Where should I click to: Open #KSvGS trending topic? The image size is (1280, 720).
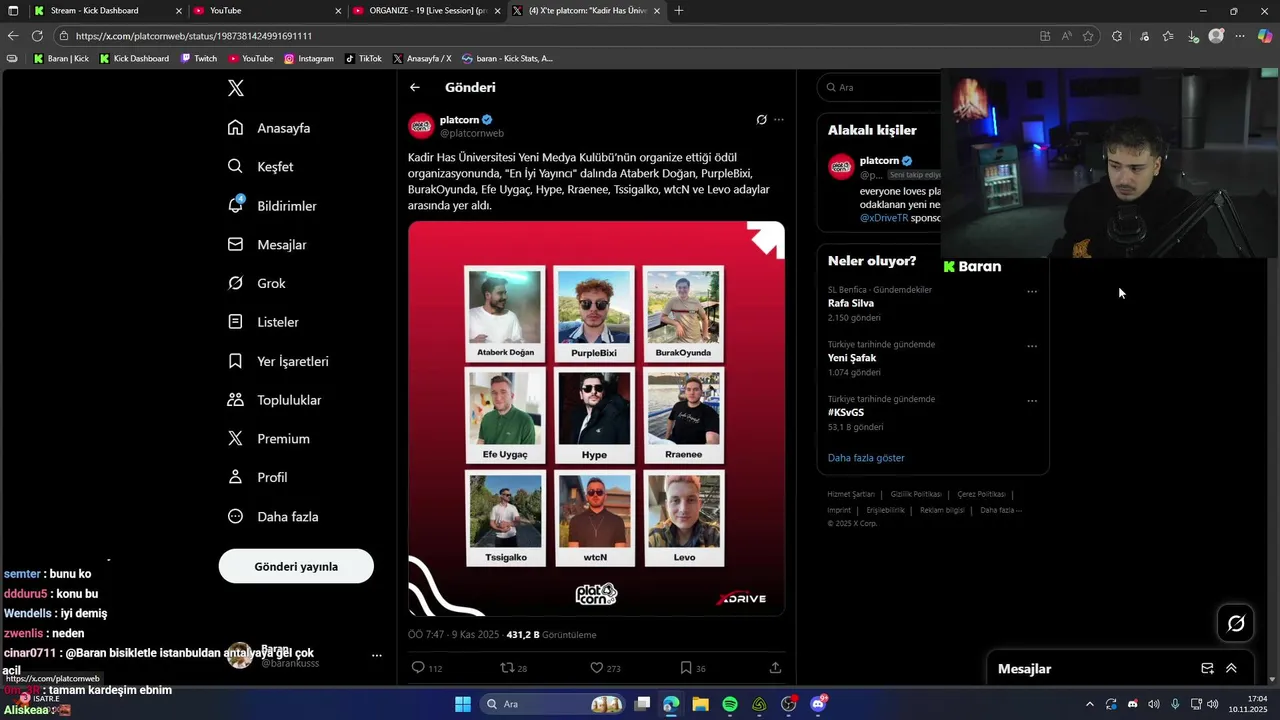point(846,412)
